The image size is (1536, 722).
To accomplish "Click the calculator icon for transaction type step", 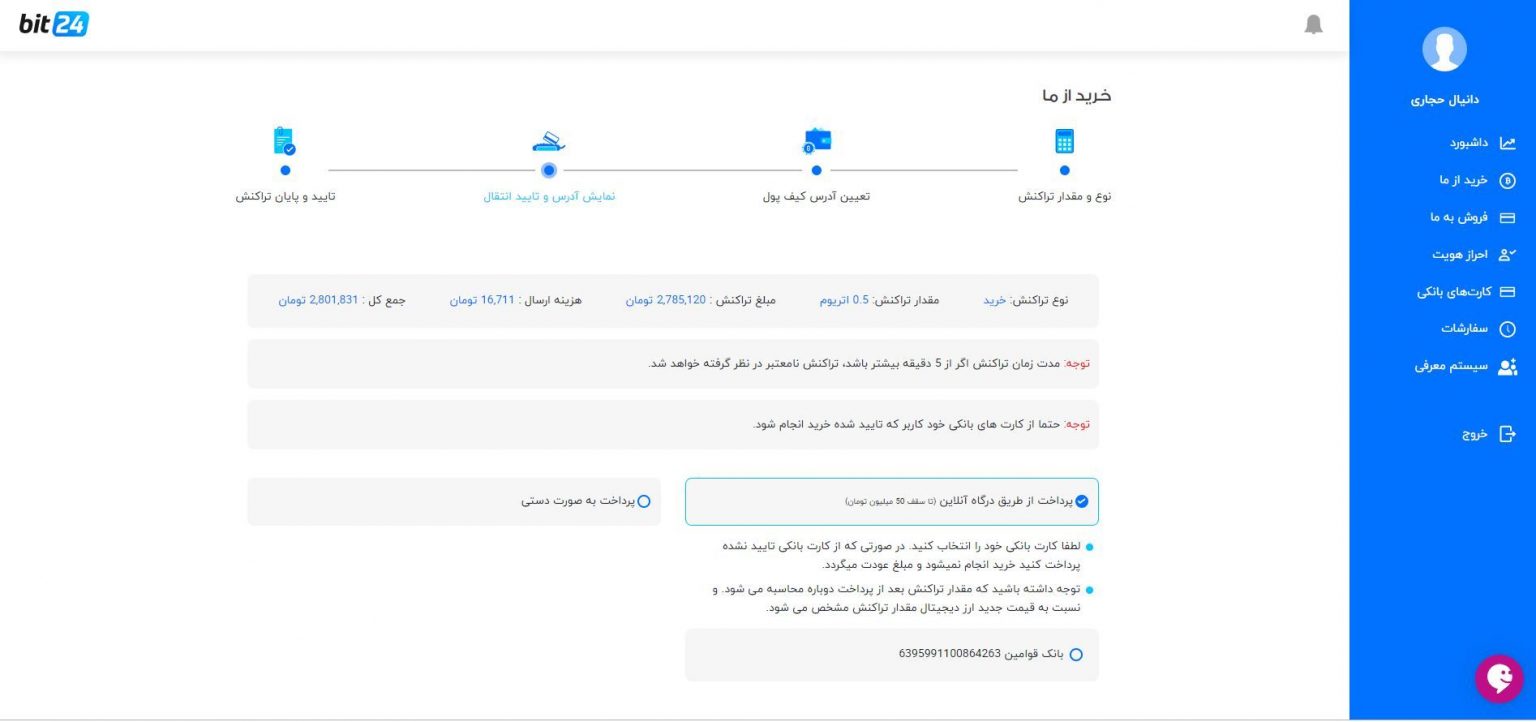I will coord(1064,141).
